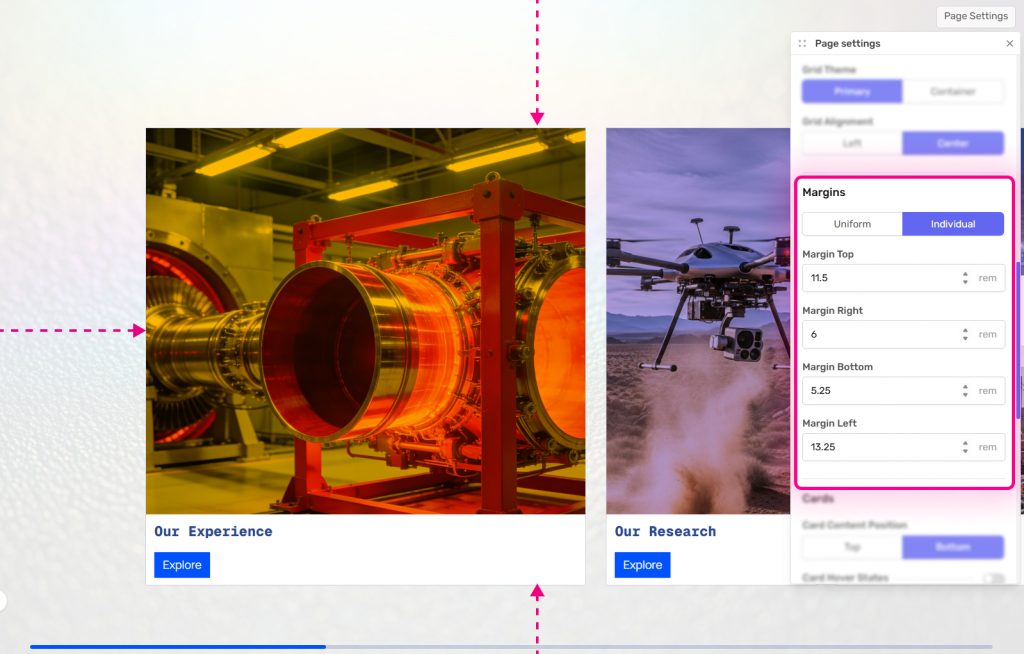The width and height of the screenshot is (1024, 654).
Task: Click the Margin Left value field
Action: point(880,447)
